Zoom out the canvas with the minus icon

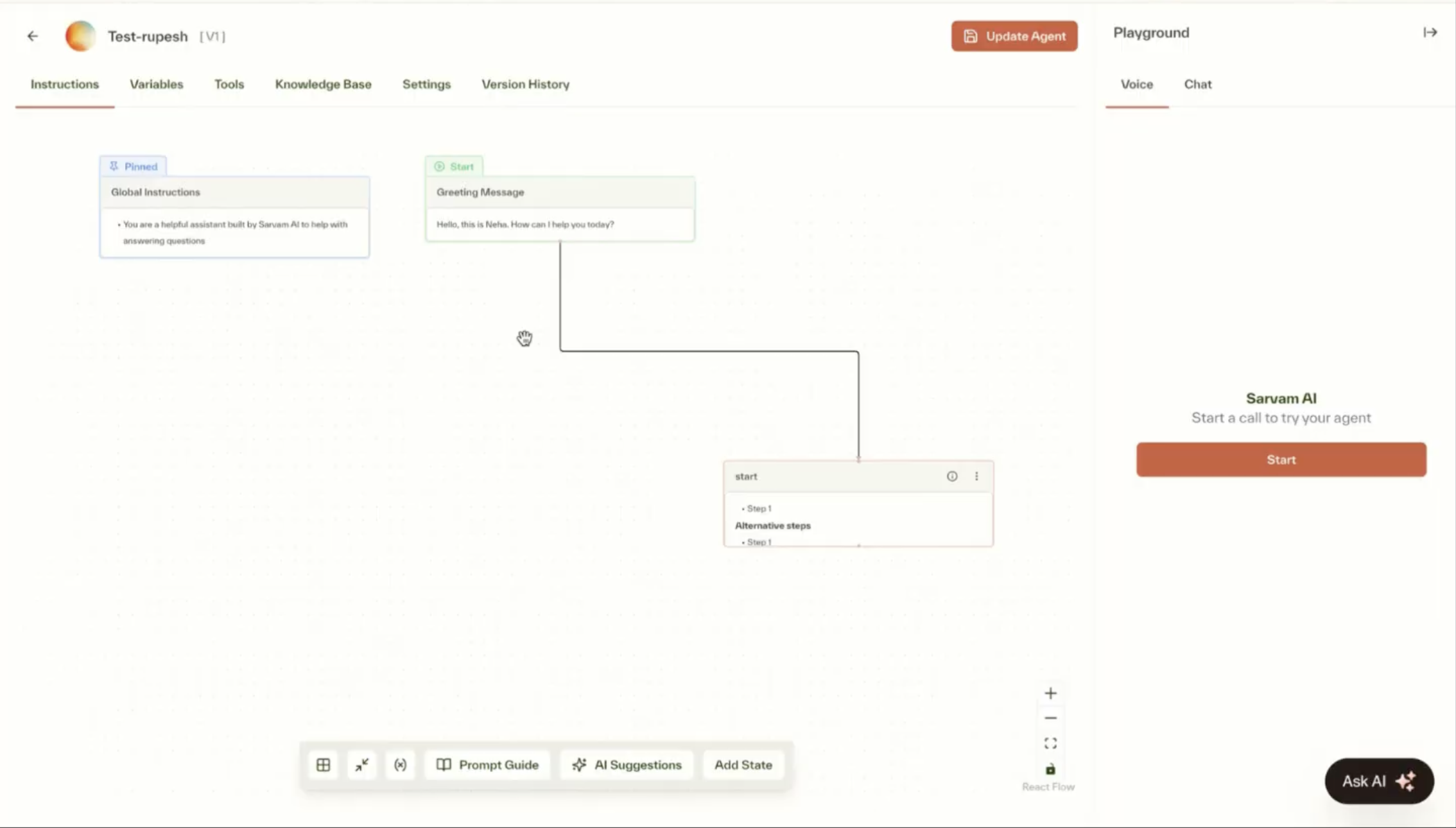coord(1050,718)
